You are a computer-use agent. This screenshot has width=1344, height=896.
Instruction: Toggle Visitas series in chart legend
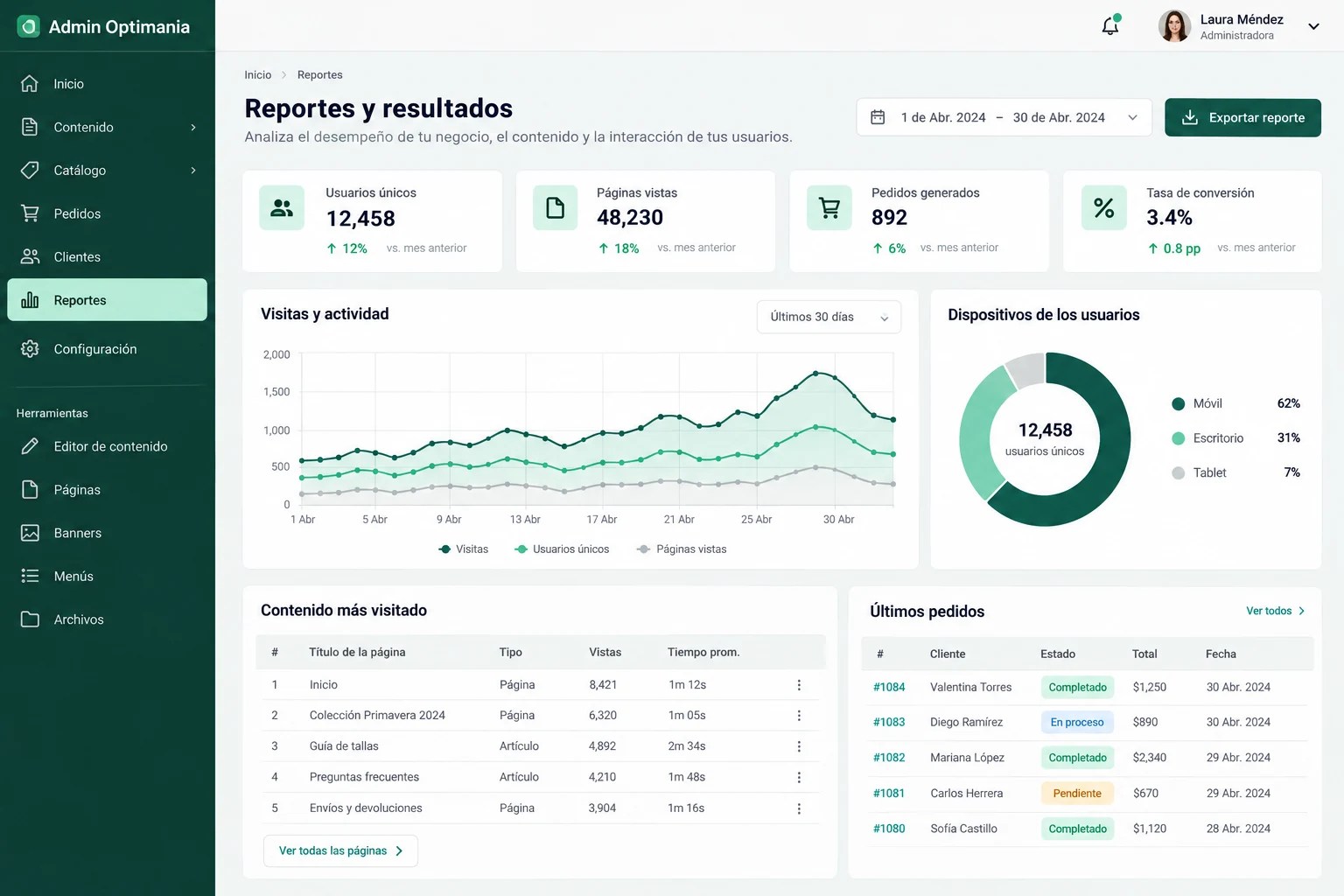click(464, 549)
